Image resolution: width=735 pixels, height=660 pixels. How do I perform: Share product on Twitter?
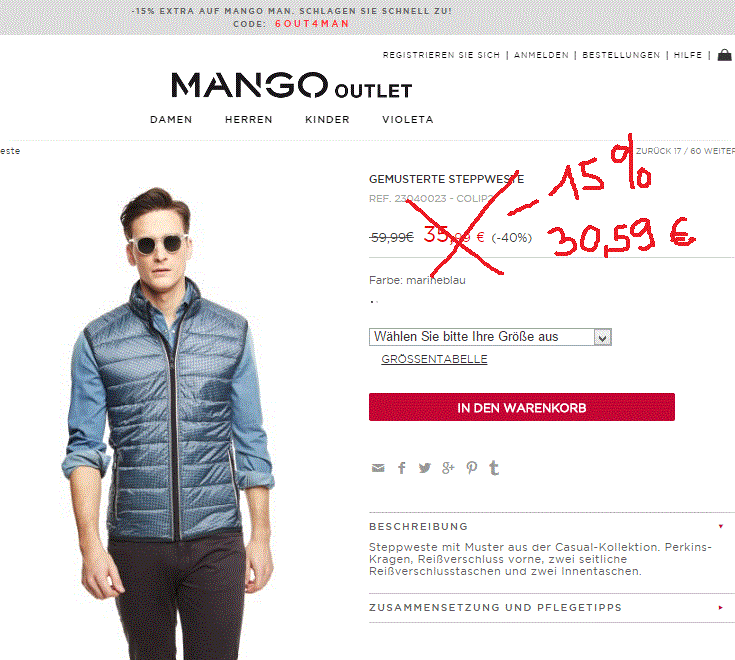(425, 468)
